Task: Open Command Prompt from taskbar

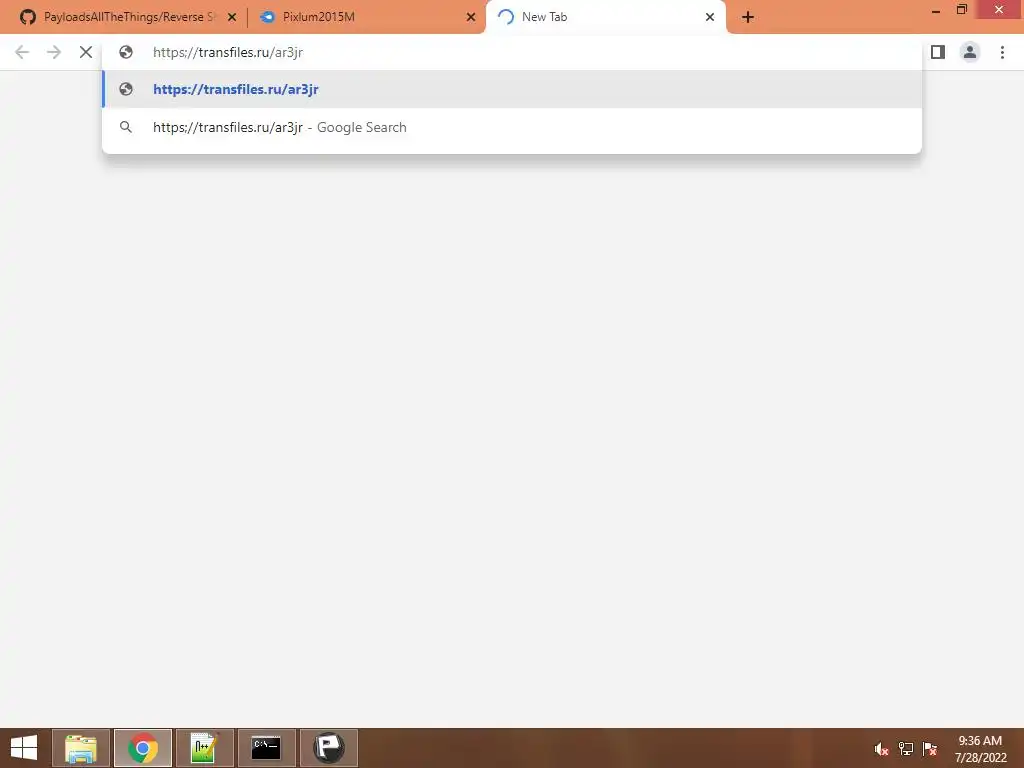Action: point(266,748)
